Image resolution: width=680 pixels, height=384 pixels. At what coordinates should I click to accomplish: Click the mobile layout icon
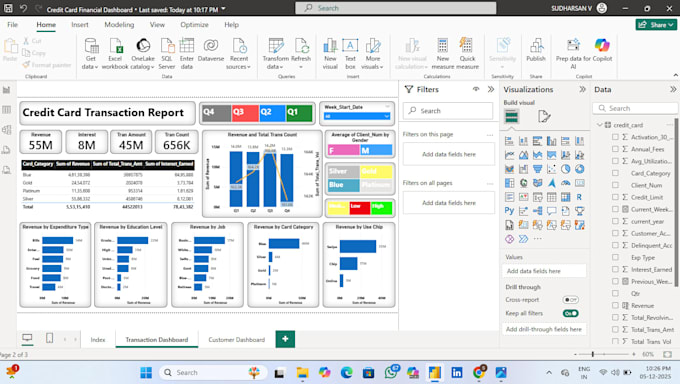pos(49,338)
